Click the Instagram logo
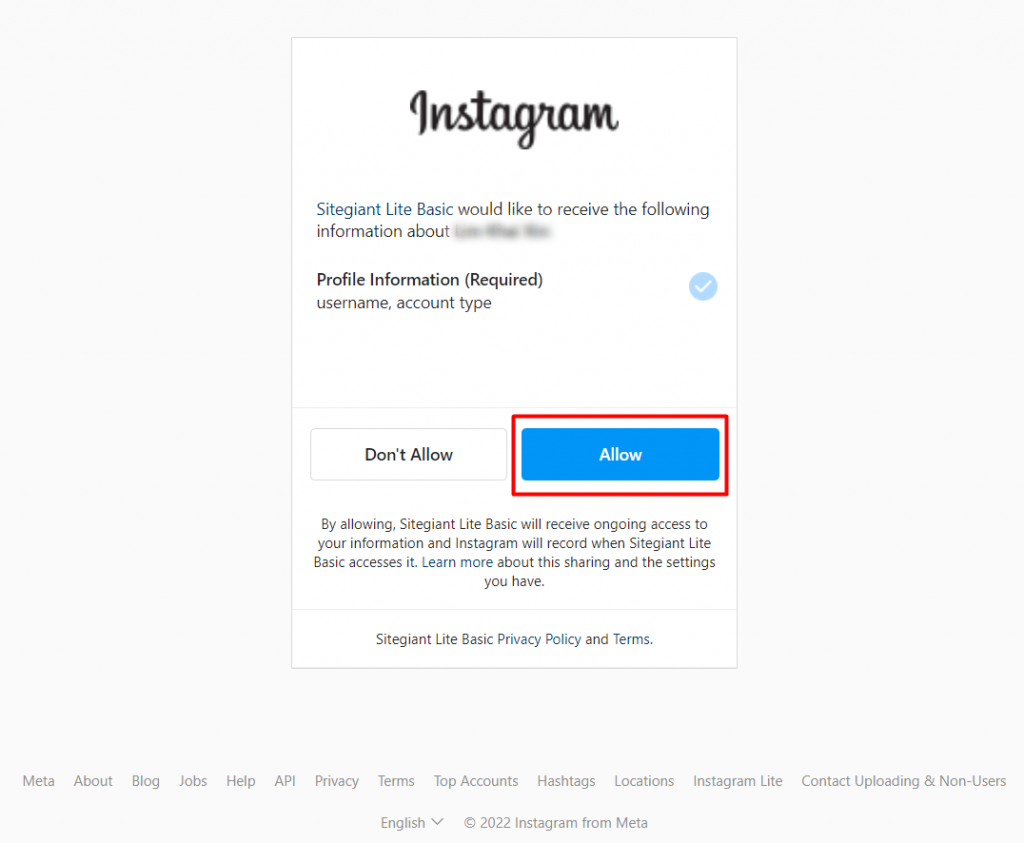The image size is (1024, 843). 514,118
